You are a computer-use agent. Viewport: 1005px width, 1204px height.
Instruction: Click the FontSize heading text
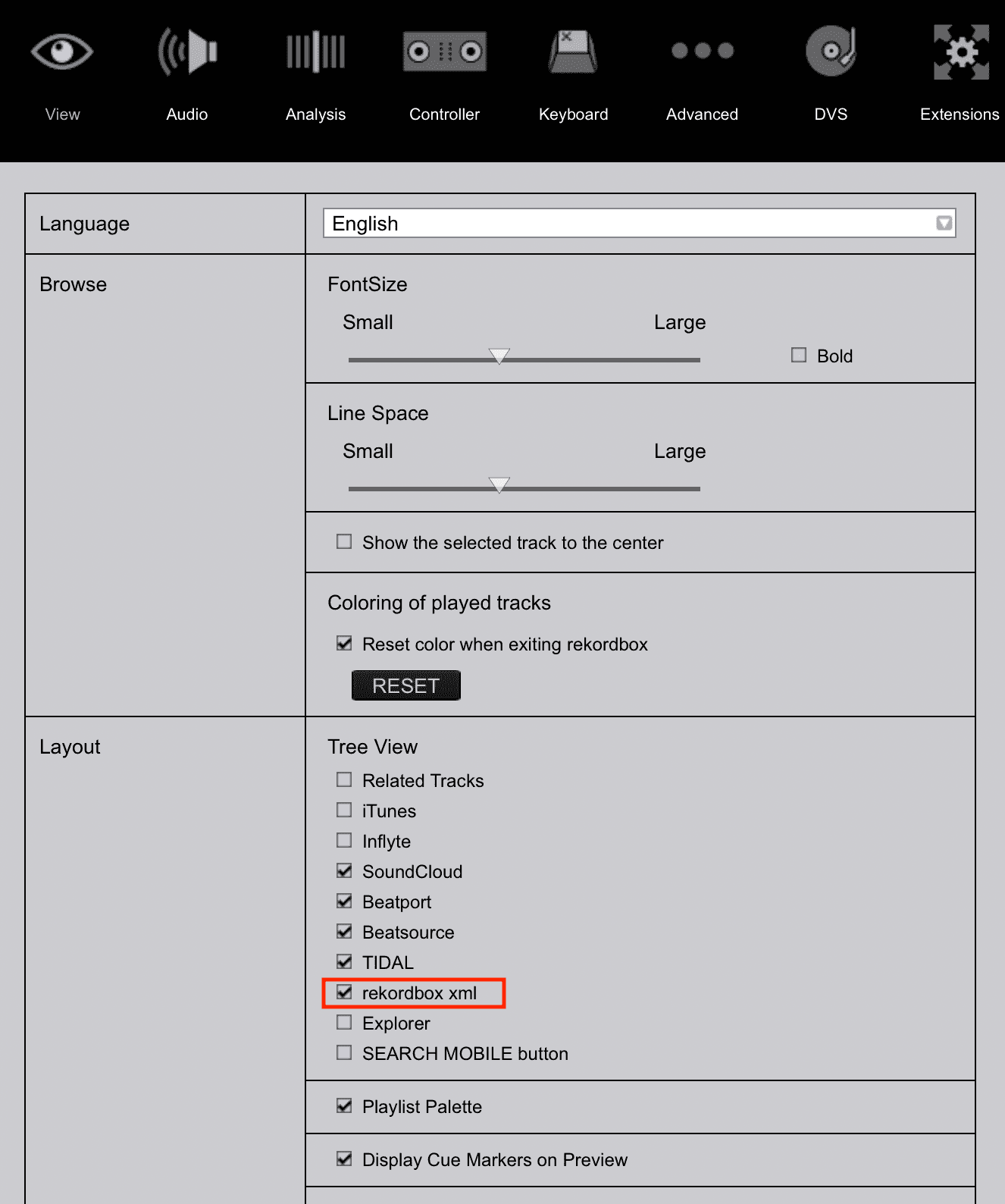point(368,284)
